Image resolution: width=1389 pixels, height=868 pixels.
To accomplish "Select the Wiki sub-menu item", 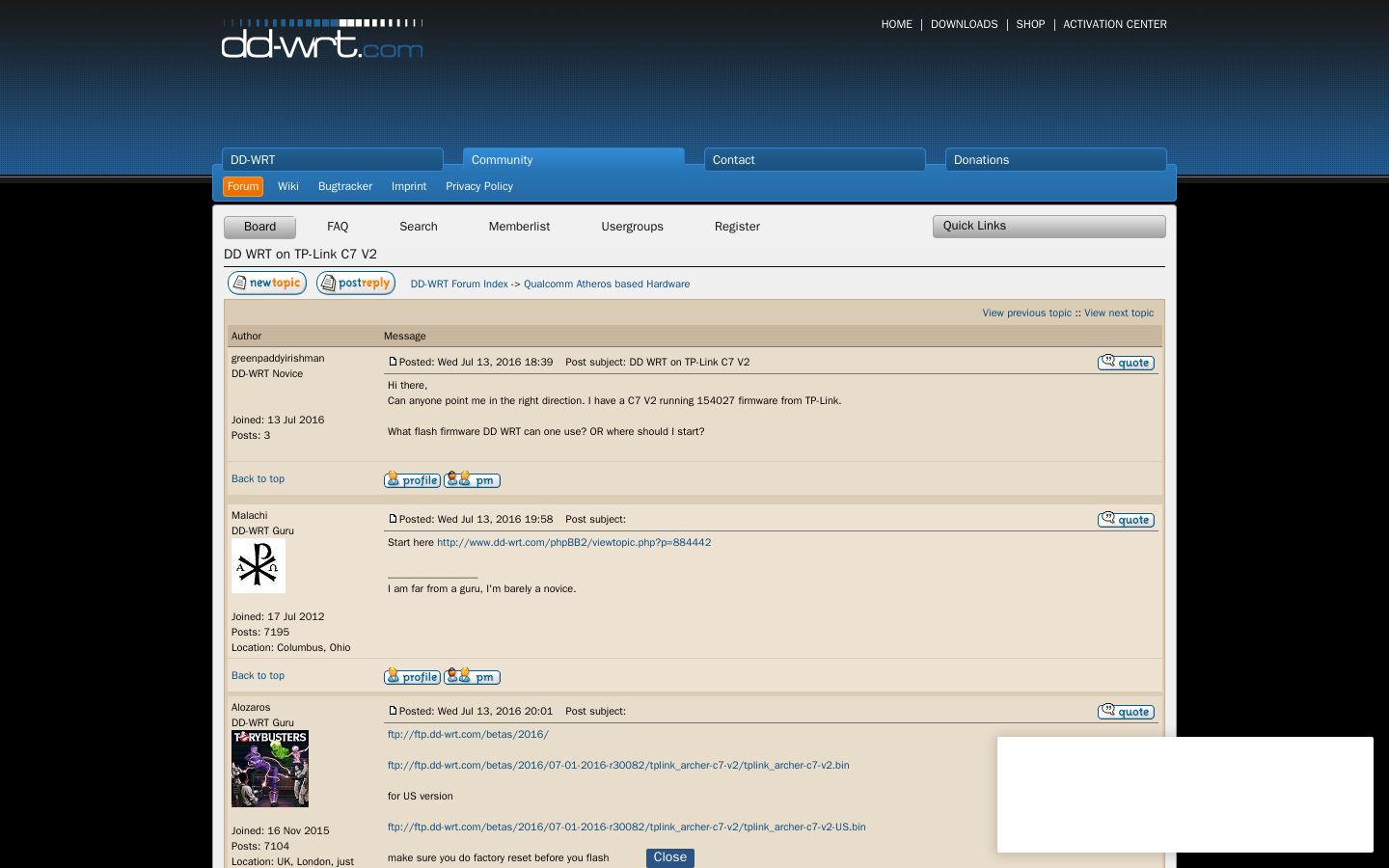I will point(288,186).
